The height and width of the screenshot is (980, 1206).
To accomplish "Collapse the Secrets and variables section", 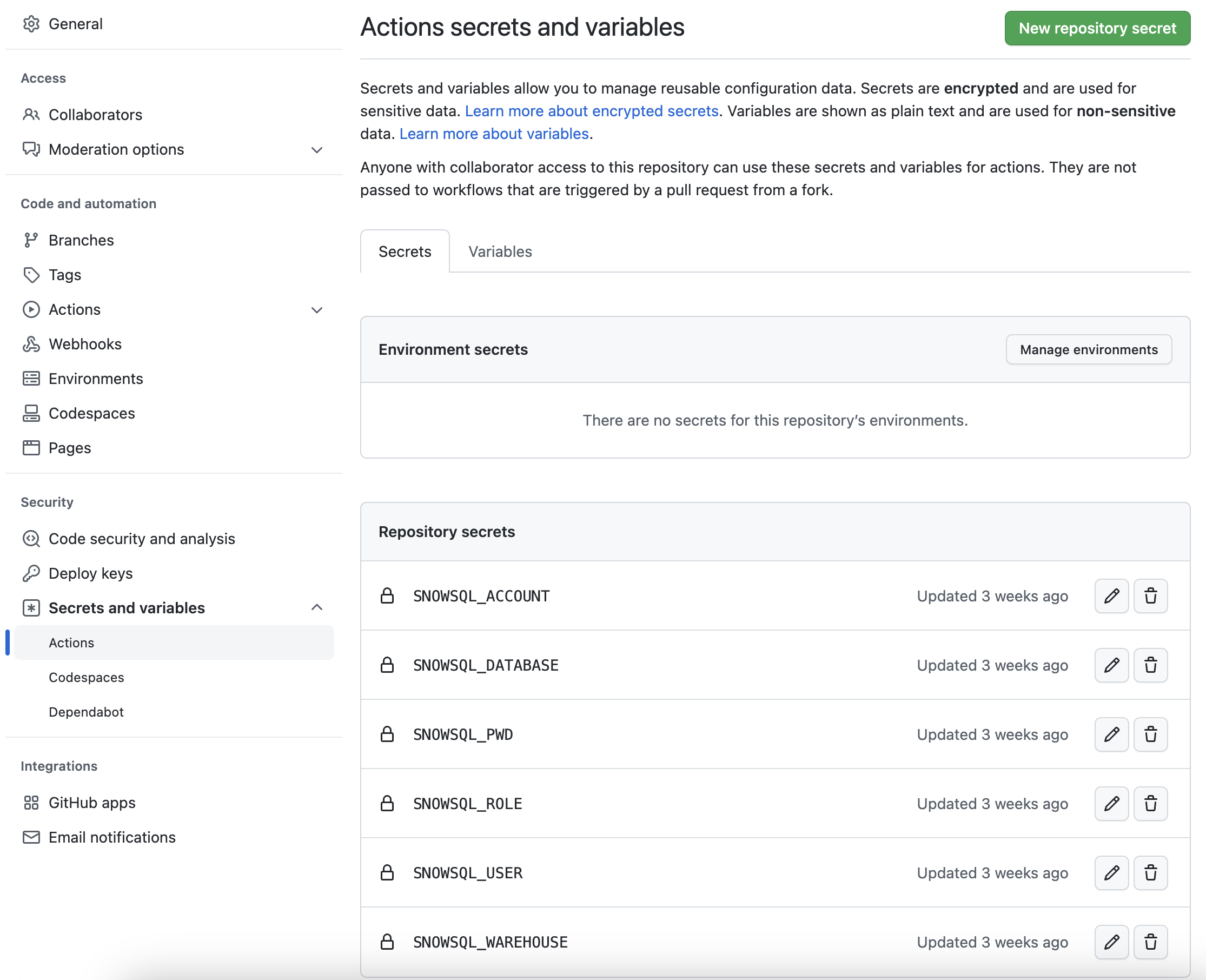I will (x=317, y=607).
